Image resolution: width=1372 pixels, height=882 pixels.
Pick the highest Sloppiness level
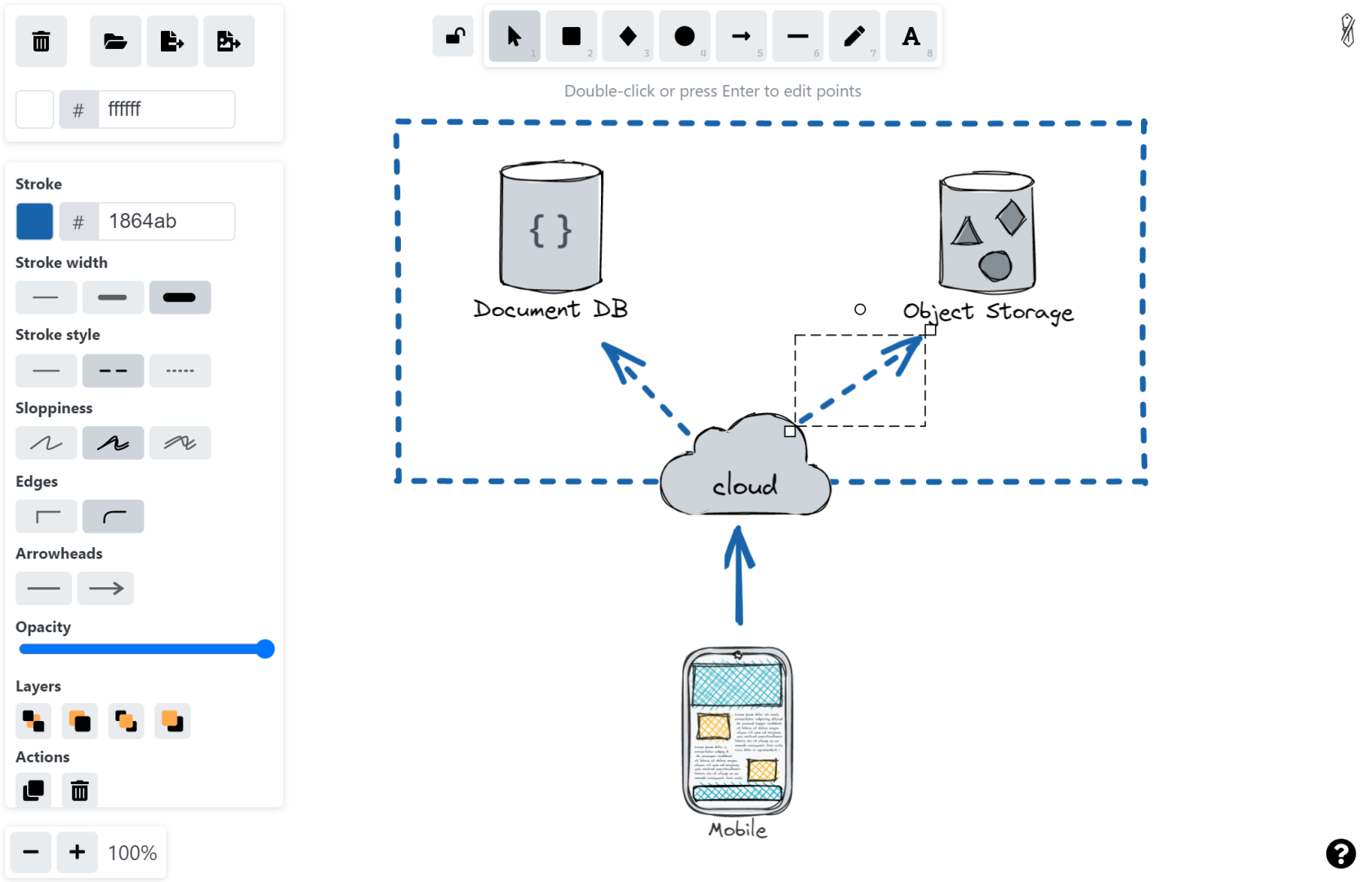point(180,443)
